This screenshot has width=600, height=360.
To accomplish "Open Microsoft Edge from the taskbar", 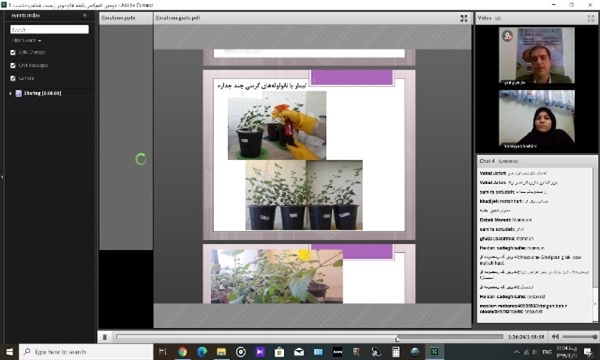I will pyautogui.click(x=202, y=352).
